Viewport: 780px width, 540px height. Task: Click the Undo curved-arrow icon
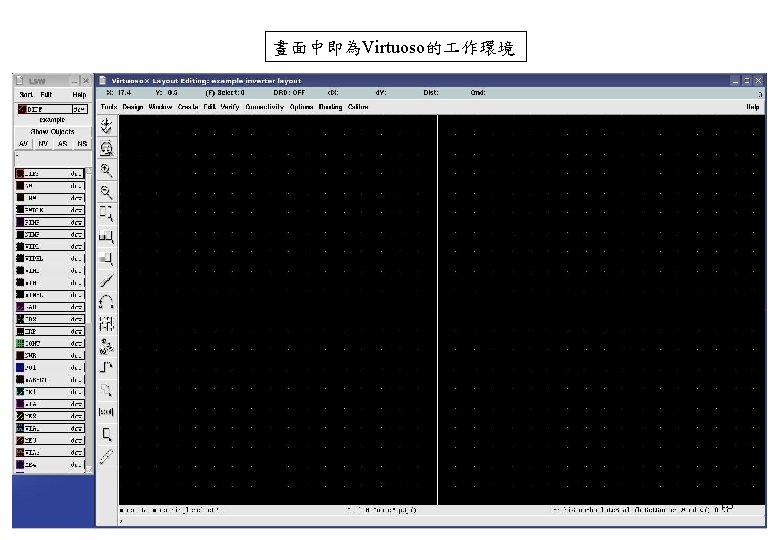tap(106, 302)
